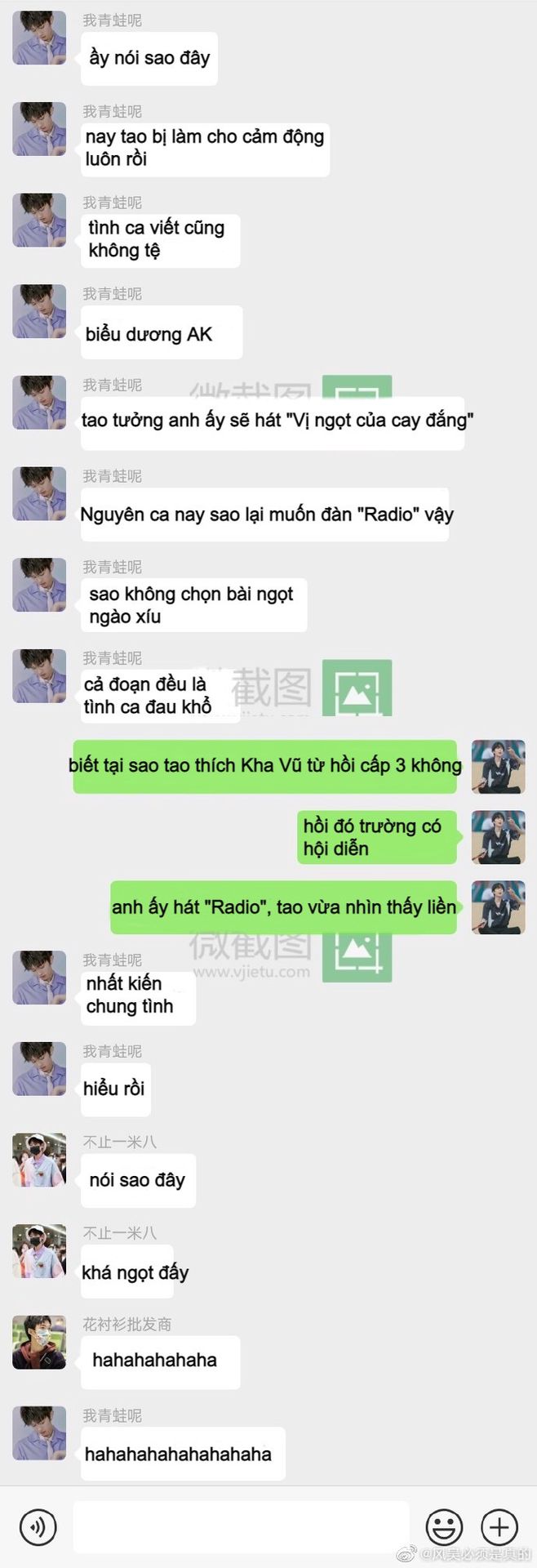Tap avatar next to "nói sao đây" message
Image resolution: width=537 pixels, height=1568 pixels.
tap(39, 1160)
